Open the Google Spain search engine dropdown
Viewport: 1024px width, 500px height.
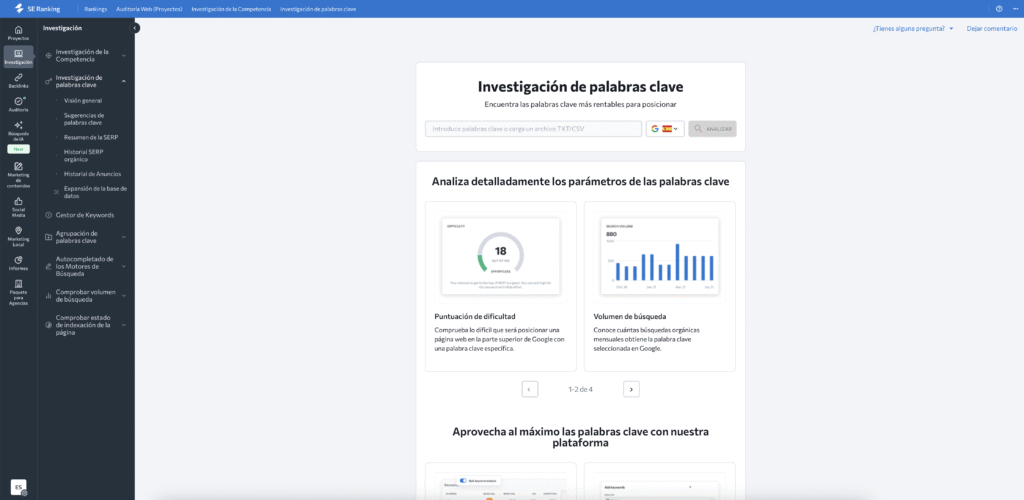point(665,129)
